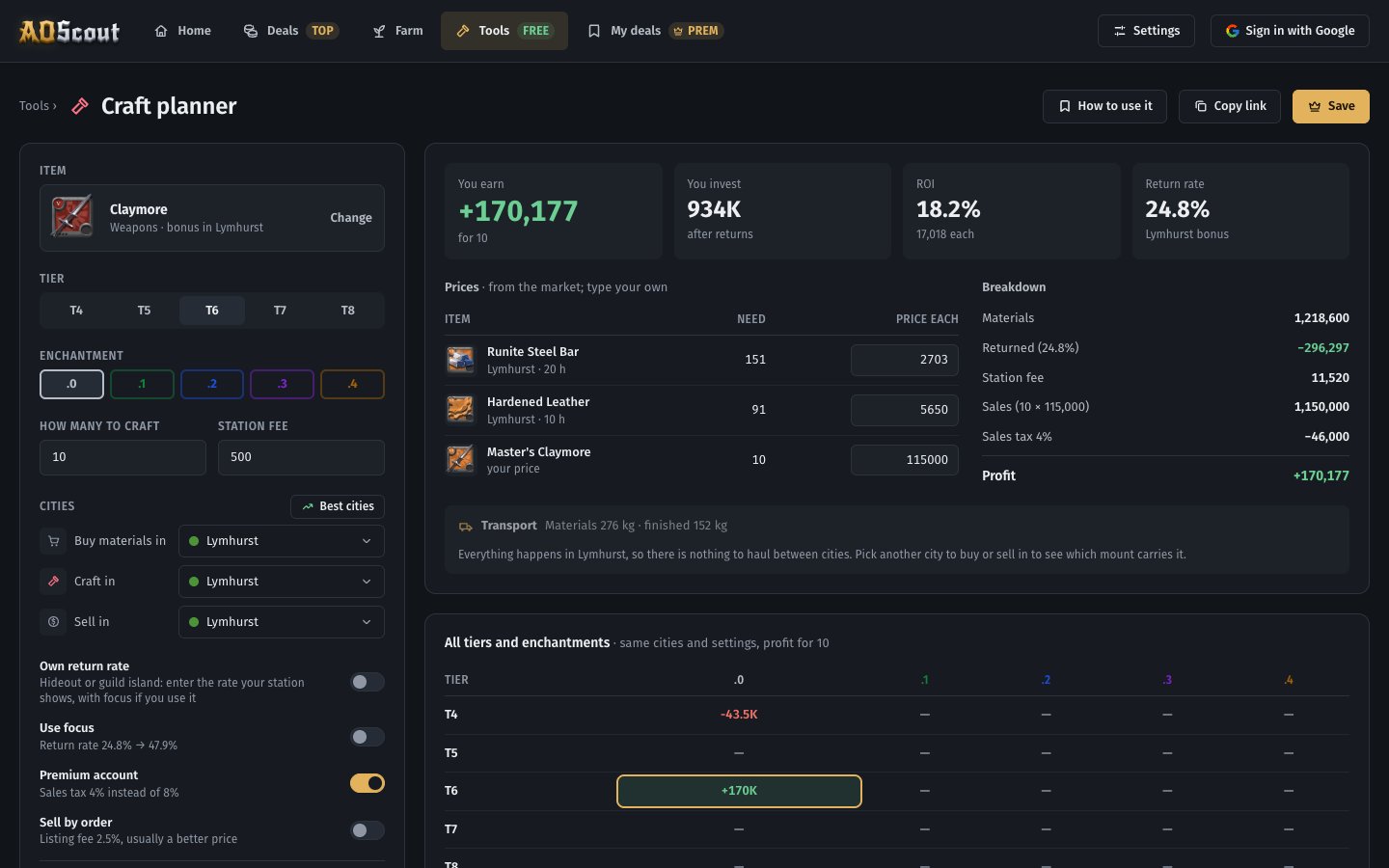Viewport: 1389px width, 868px height.
Task: Open the Sell in city dropdown
Action: pyautogui.click(x=282, y=622)
